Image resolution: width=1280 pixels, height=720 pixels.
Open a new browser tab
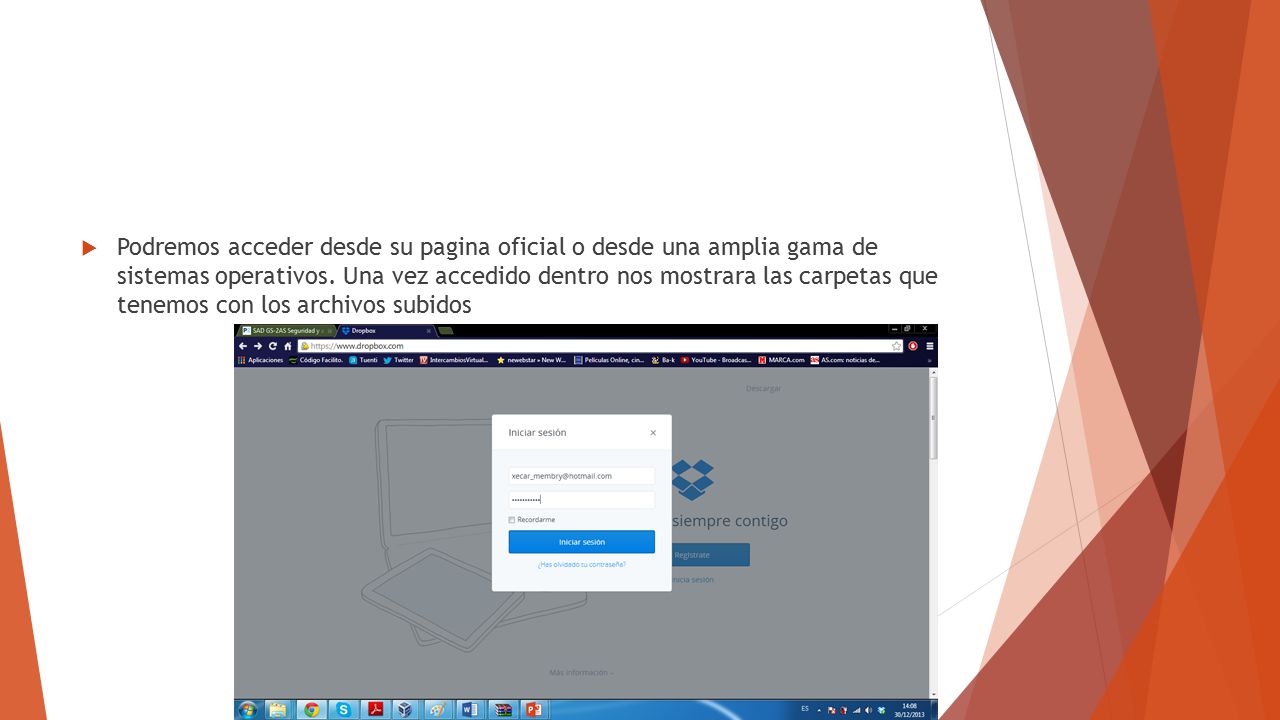point(446,330)
